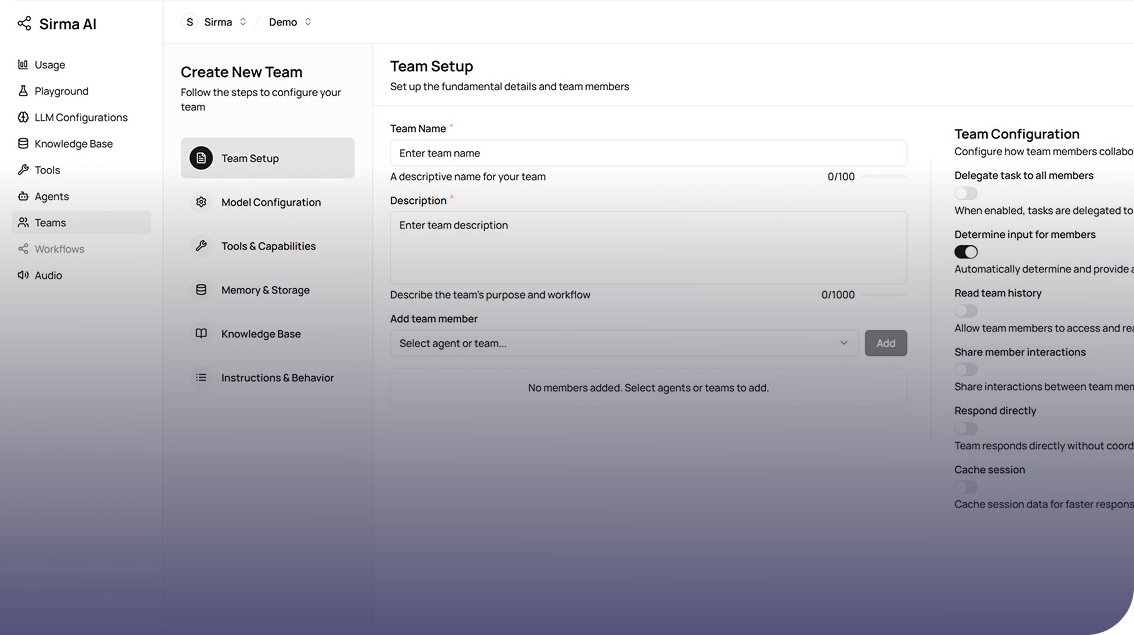The image size is (1134, 635).
Task: Open the Tools & Capabilities step
Action: click(268, 246)
